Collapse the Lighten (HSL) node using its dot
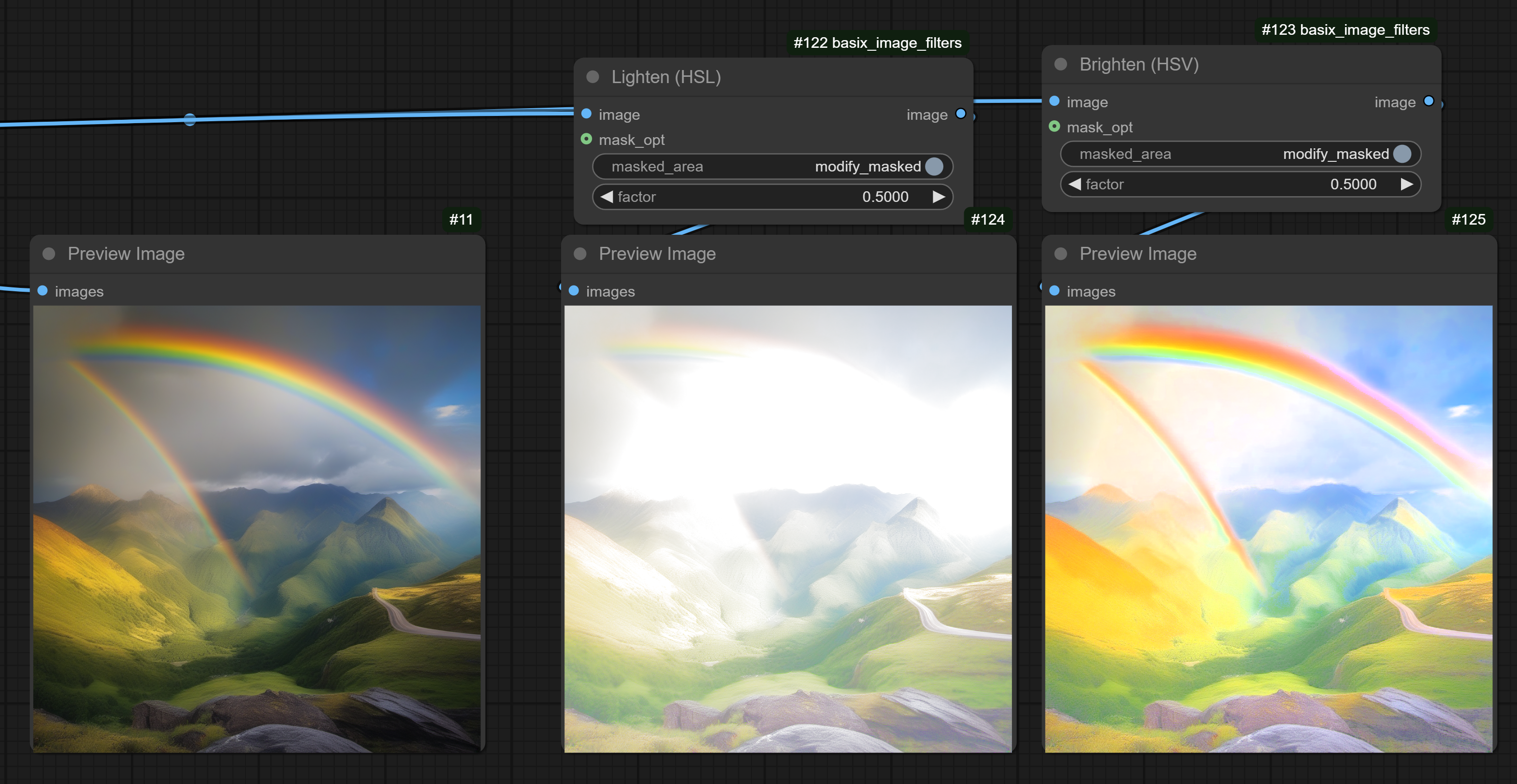This screenshot has height=784, width=1517. (592, 77)
